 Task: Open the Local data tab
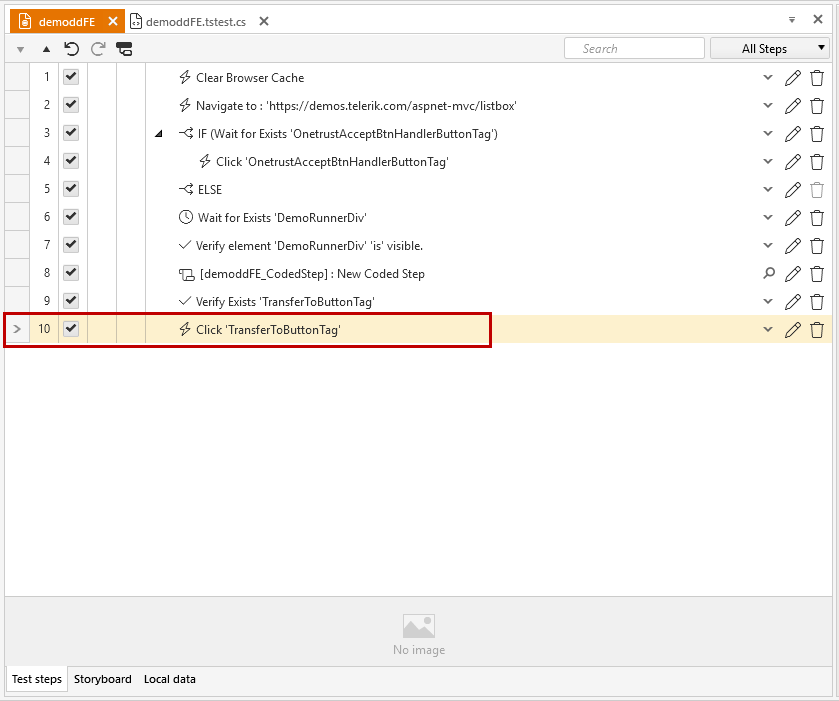(x=169, y=679)
